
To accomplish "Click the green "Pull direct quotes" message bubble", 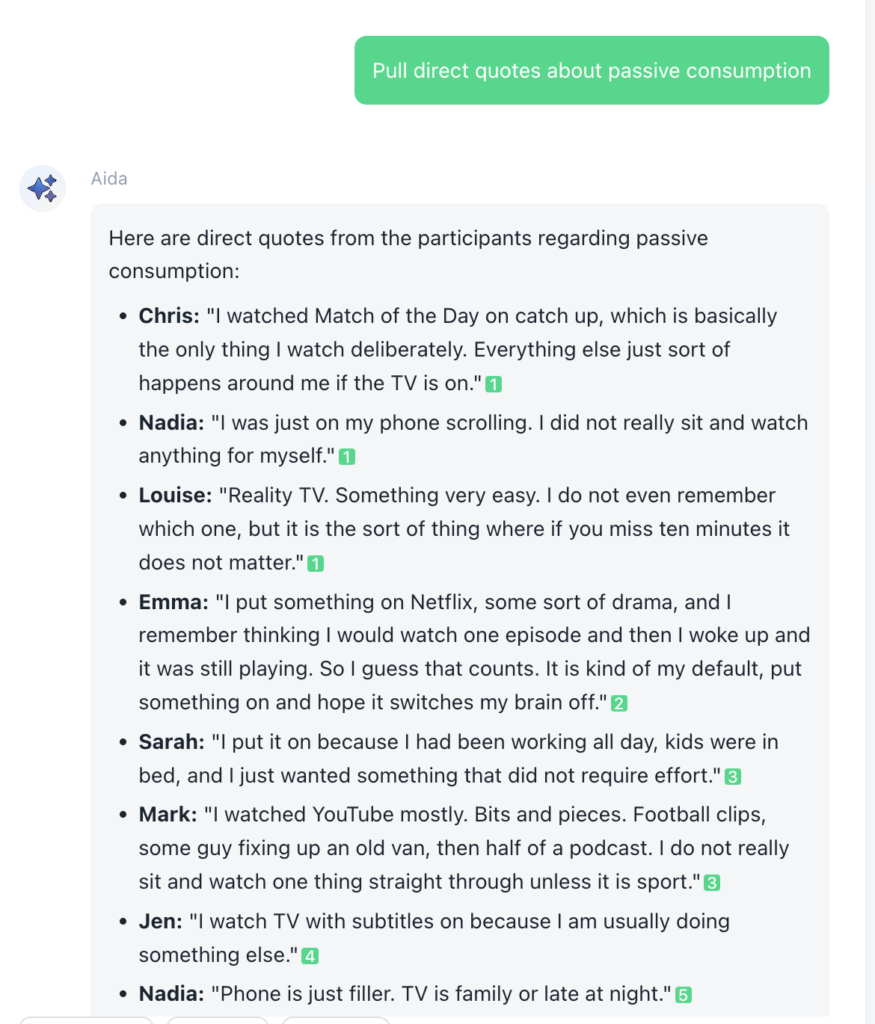I will pos(591,71).
